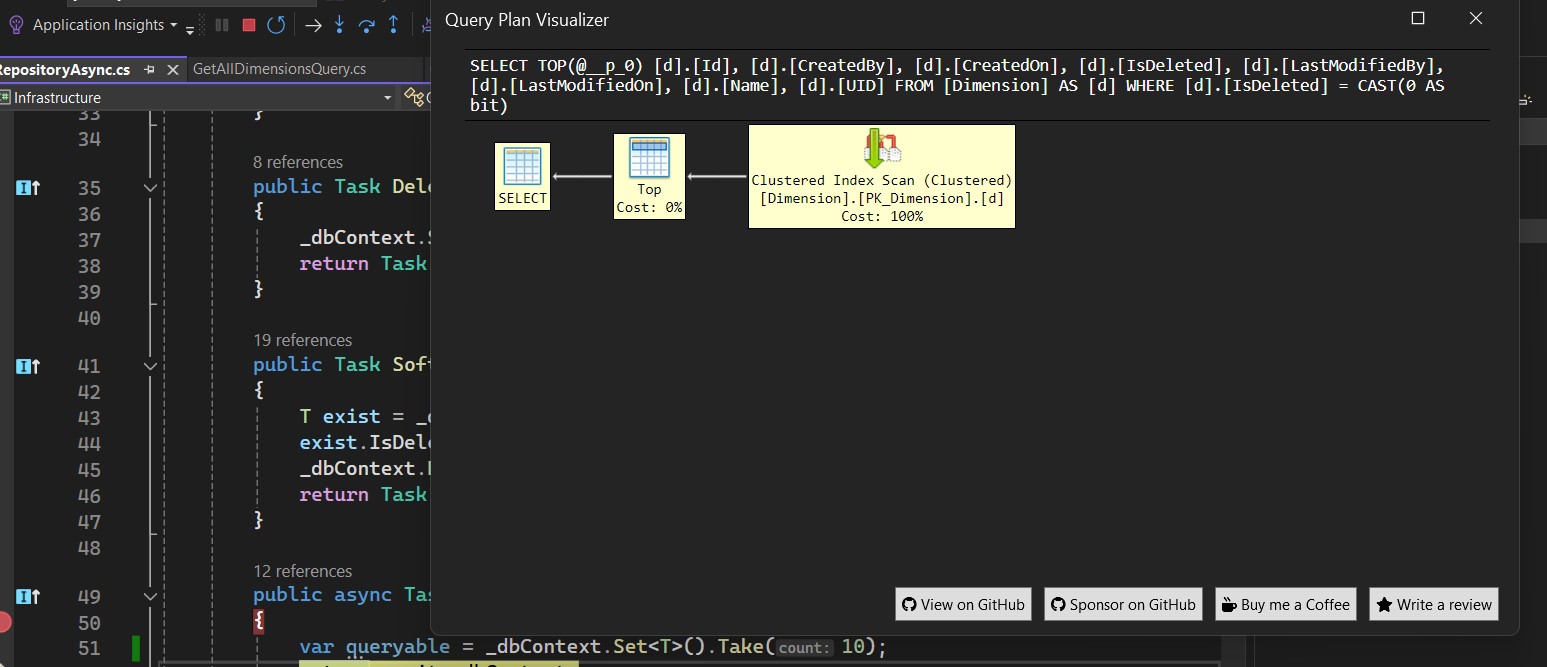Step Over using the curved arrow icon
Viewport: 1547px width, 667px height.
click(367, 25)
